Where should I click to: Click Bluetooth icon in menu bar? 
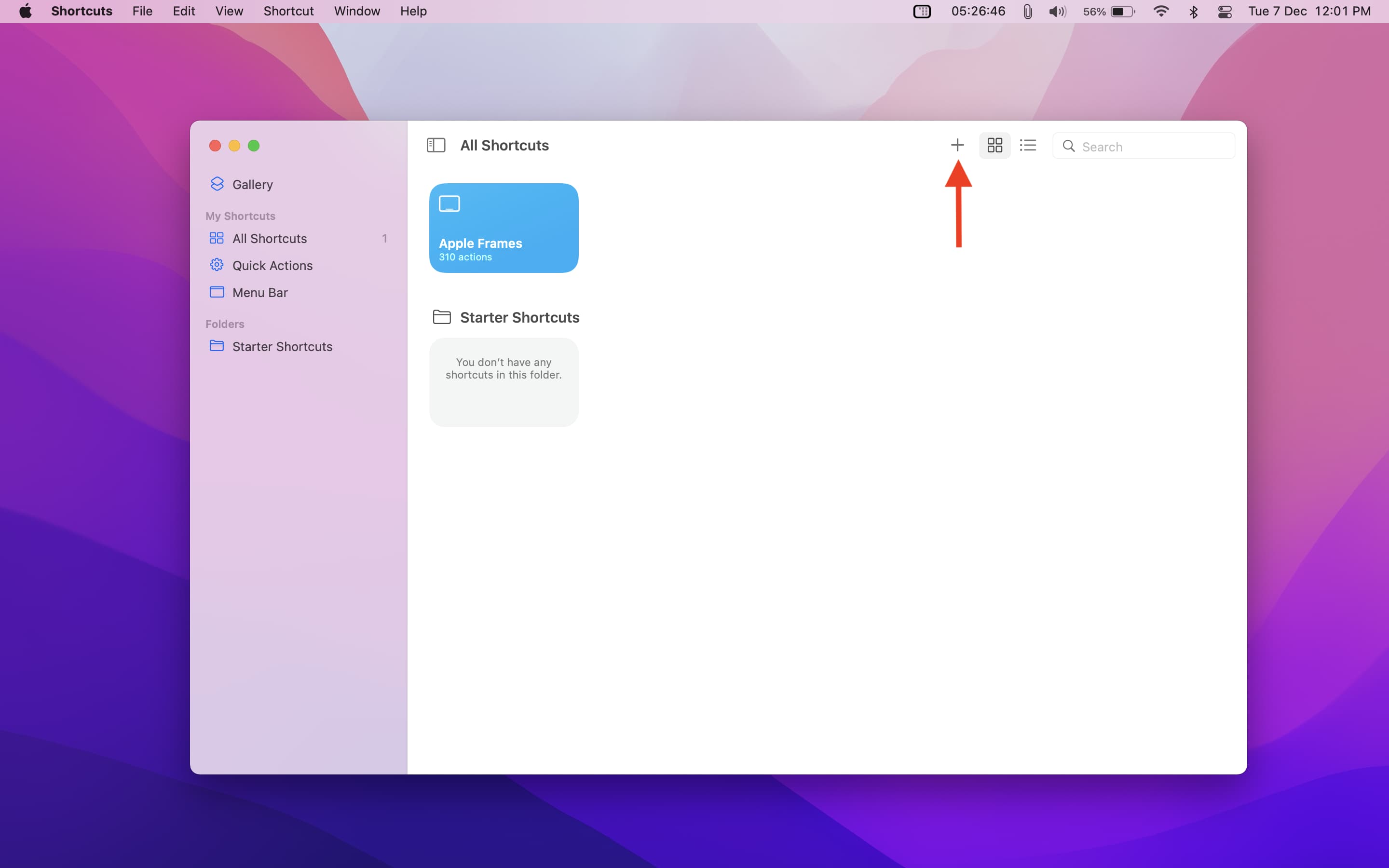(x=1194, y=12)
